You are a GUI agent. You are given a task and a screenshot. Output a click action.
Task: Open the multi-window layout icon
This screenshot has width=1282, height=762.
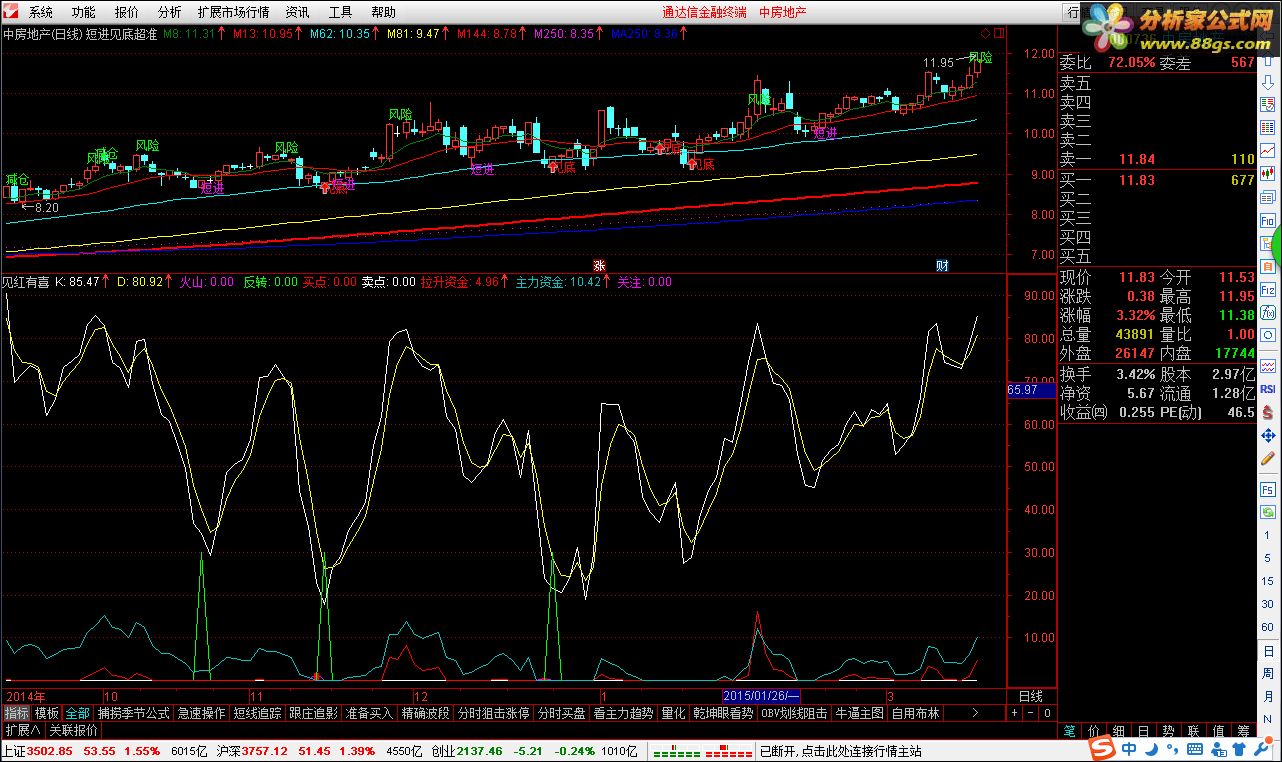coord(1267,197)
